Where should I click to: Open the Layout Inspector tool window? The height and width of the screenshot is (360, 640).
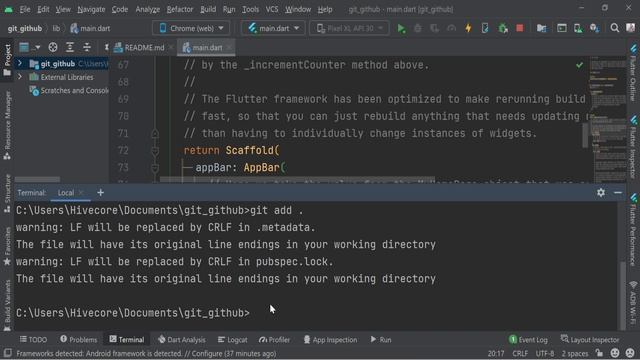tap(590, 339)
